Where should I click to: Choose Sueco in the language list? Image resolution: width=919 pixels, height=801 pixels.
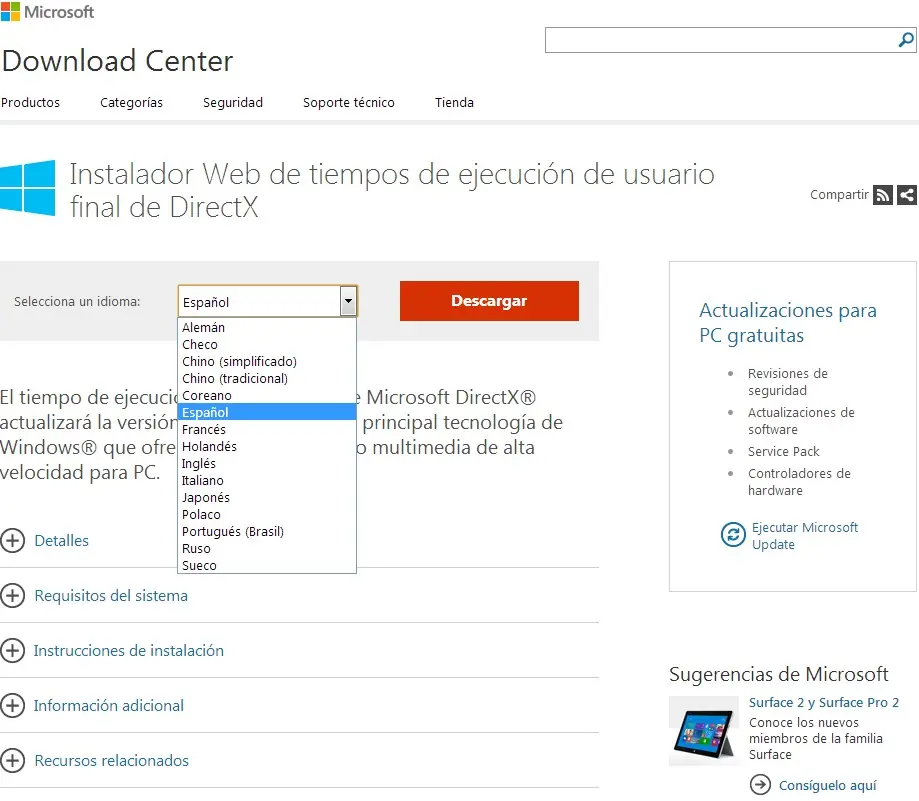[267, 565]
